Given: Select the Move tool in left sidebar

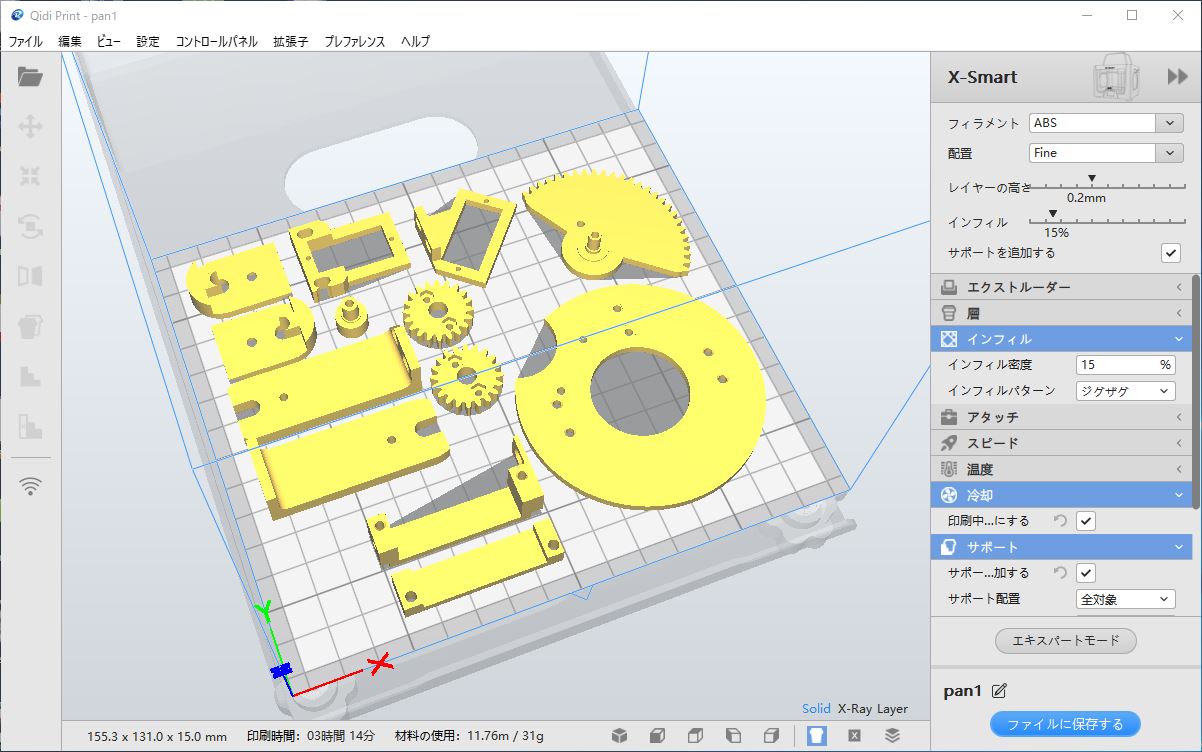Looking at the screenshot, I should click(30, 126).
